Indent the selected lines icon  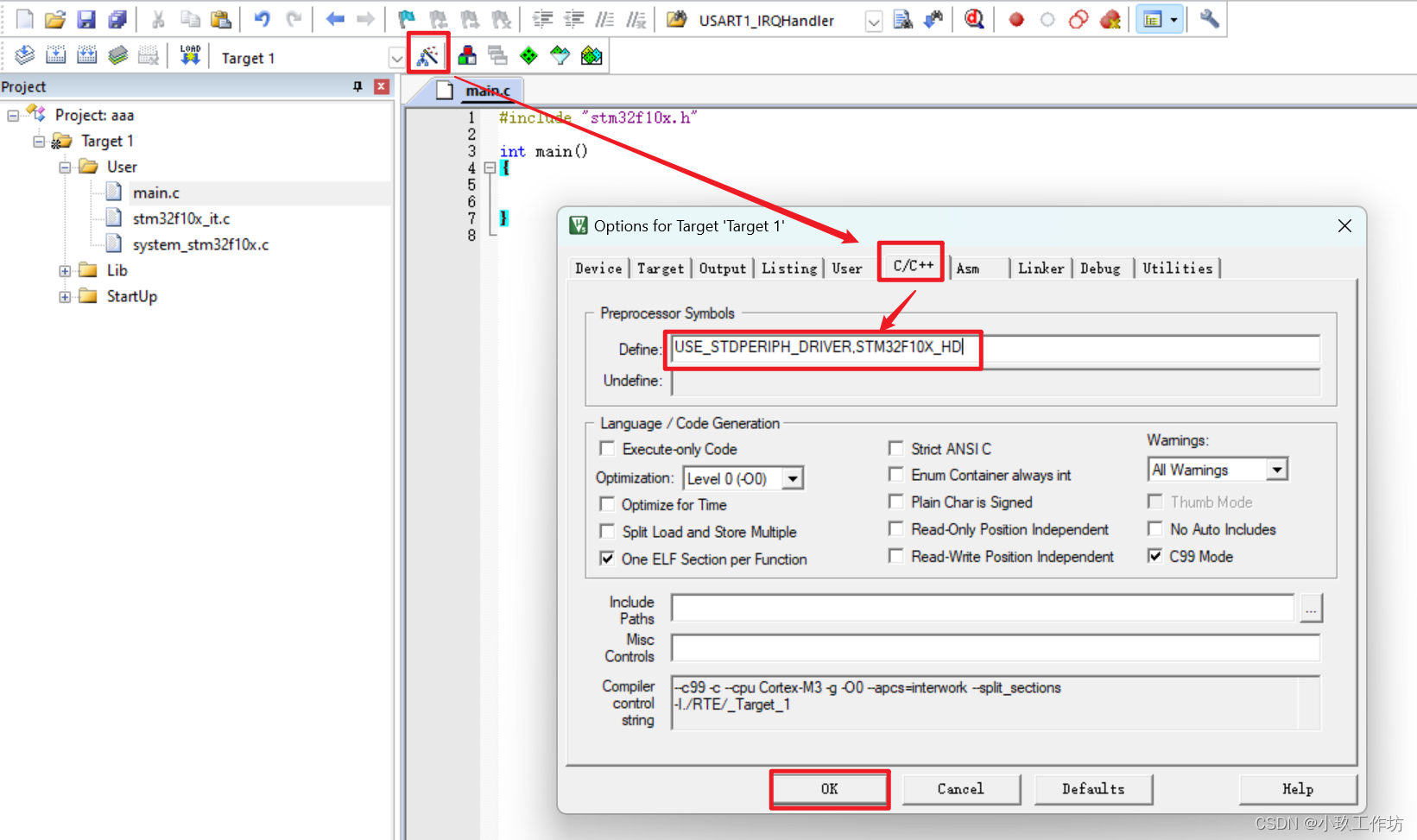pyautogui.click(x=542, y=19)
